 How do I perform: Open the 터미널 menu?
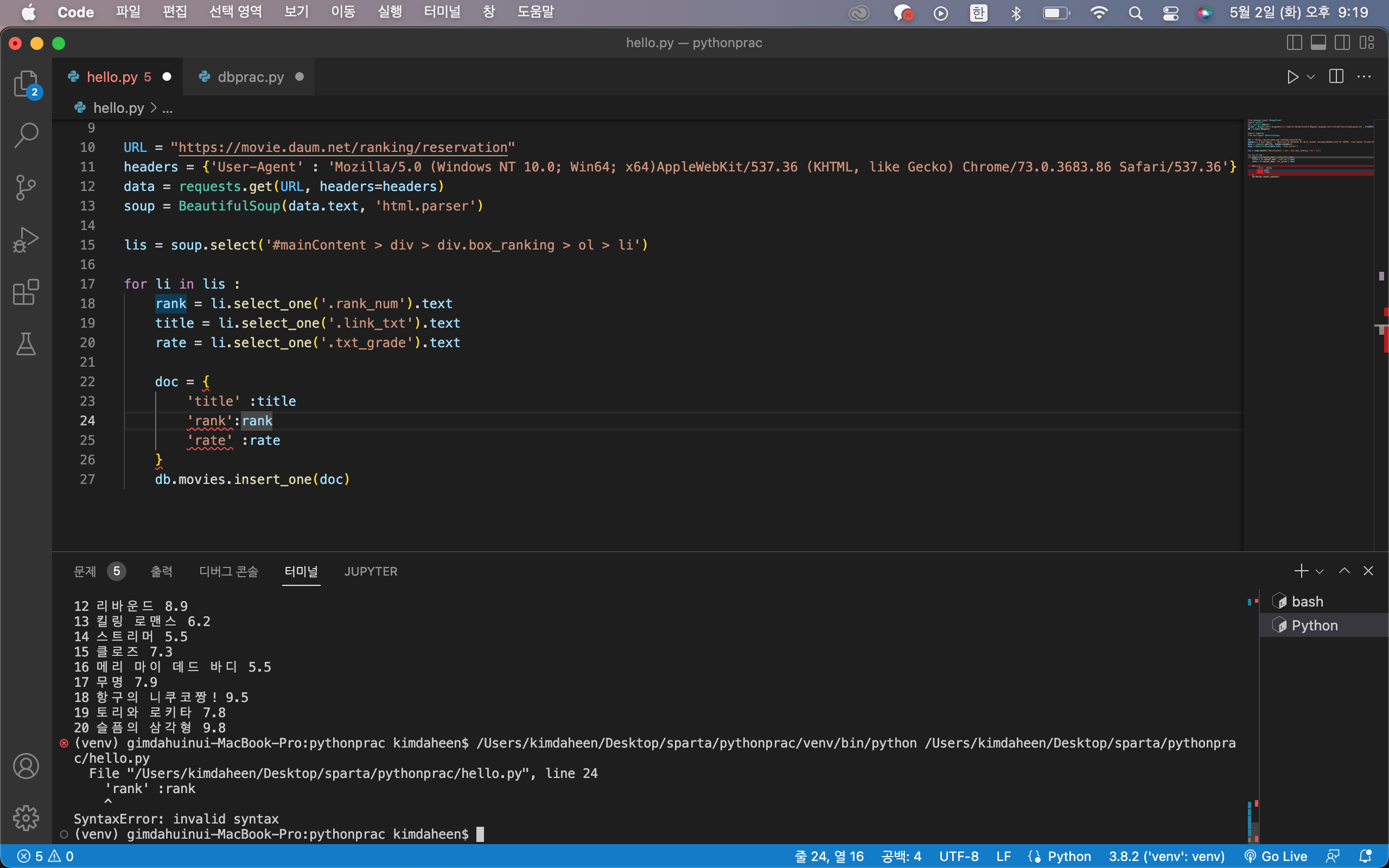pyautogui.click(x=442, y=12)
